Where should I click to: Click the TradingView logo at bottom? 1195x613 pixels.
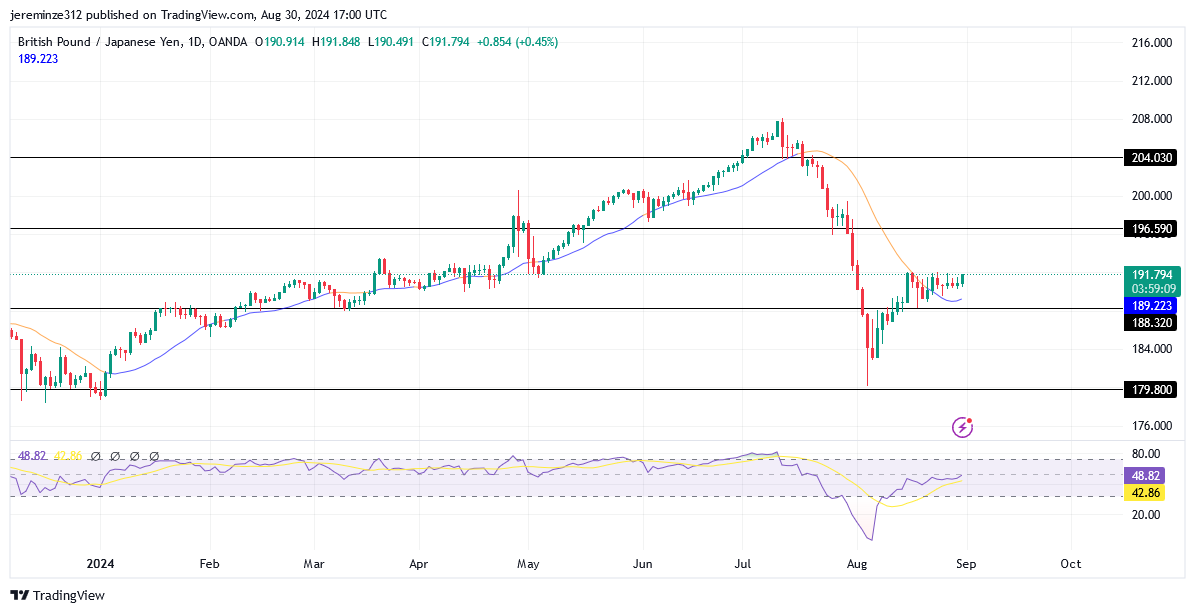click(x=57, y=595)
